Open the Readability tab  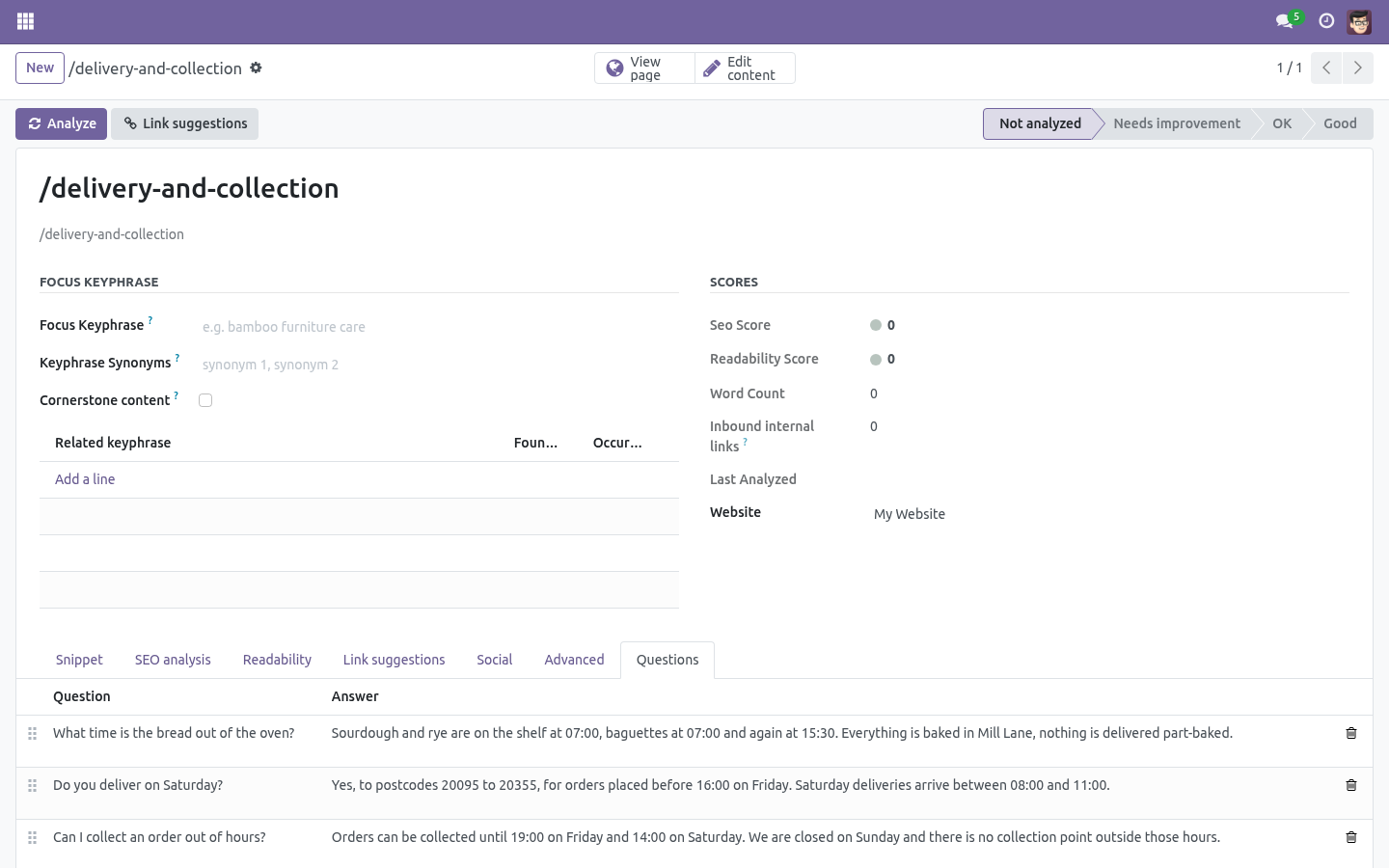pos(277,660)
